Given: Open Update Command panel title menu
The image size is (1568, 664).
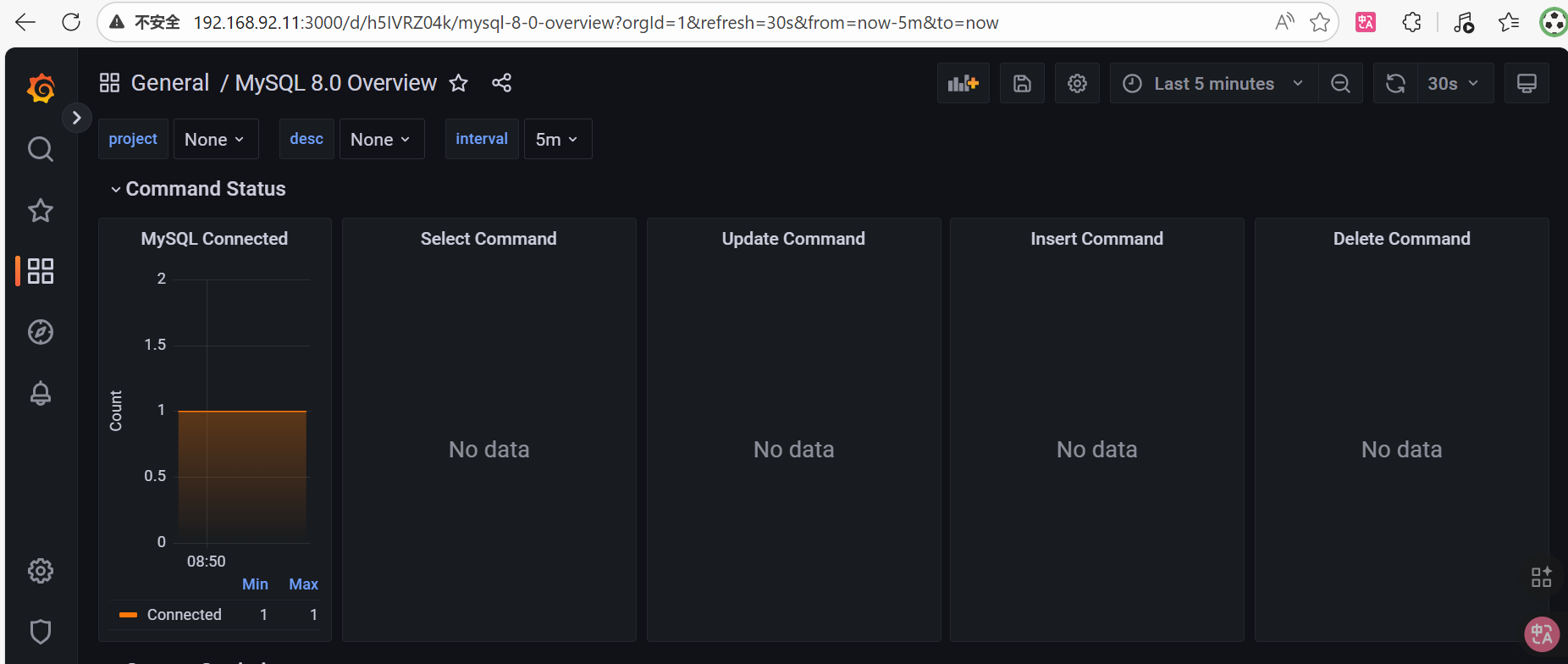Looking at the screenshot, I should point(793,239).
